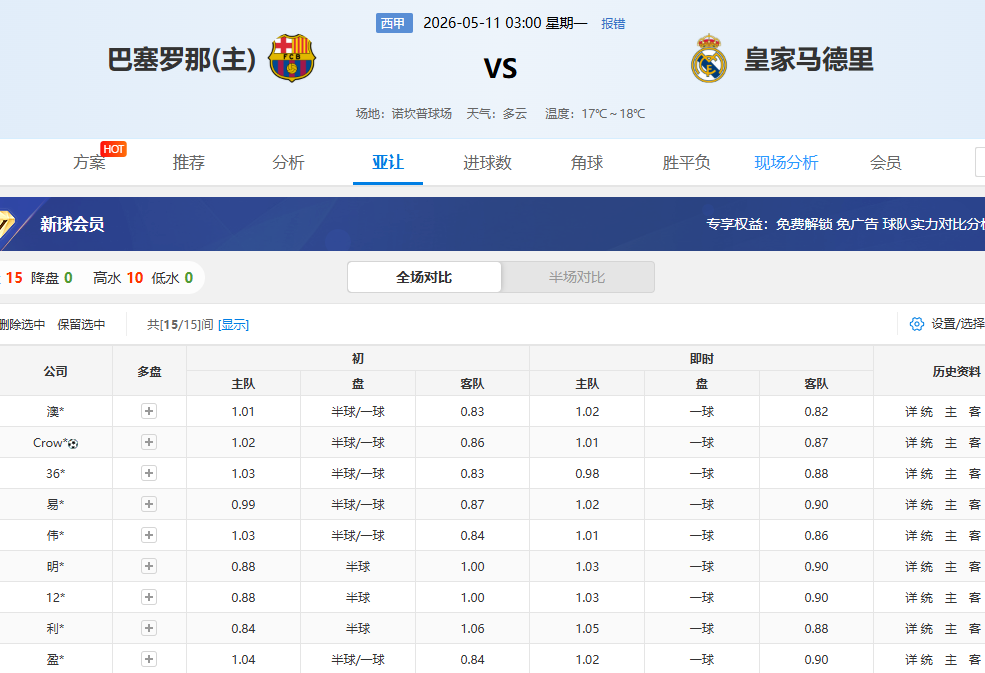The image size is (985, 673).
Task: Open 统 link in 12* row
Action: [927, 597]
